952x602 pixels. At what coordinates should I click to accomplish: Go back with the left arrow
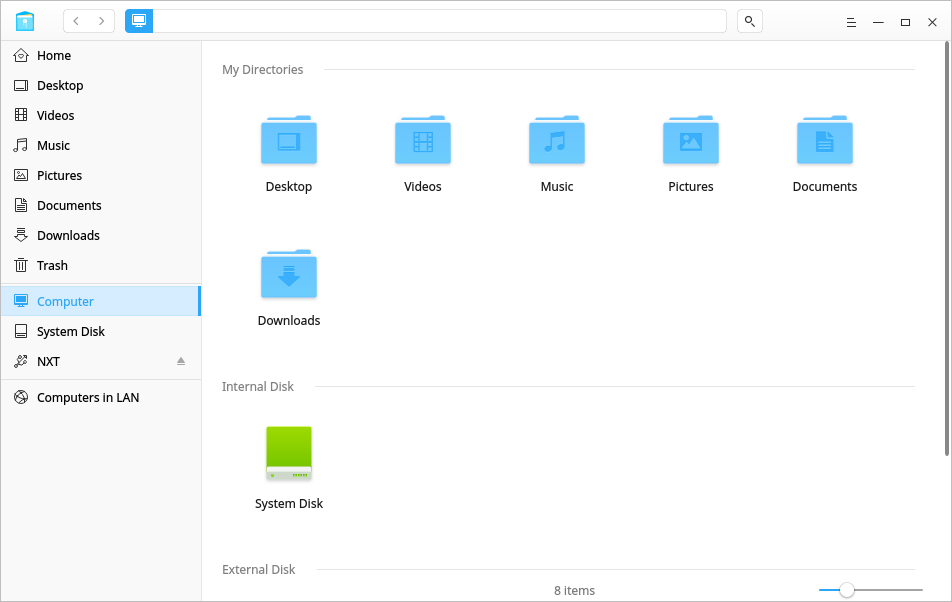pos(76,21)
